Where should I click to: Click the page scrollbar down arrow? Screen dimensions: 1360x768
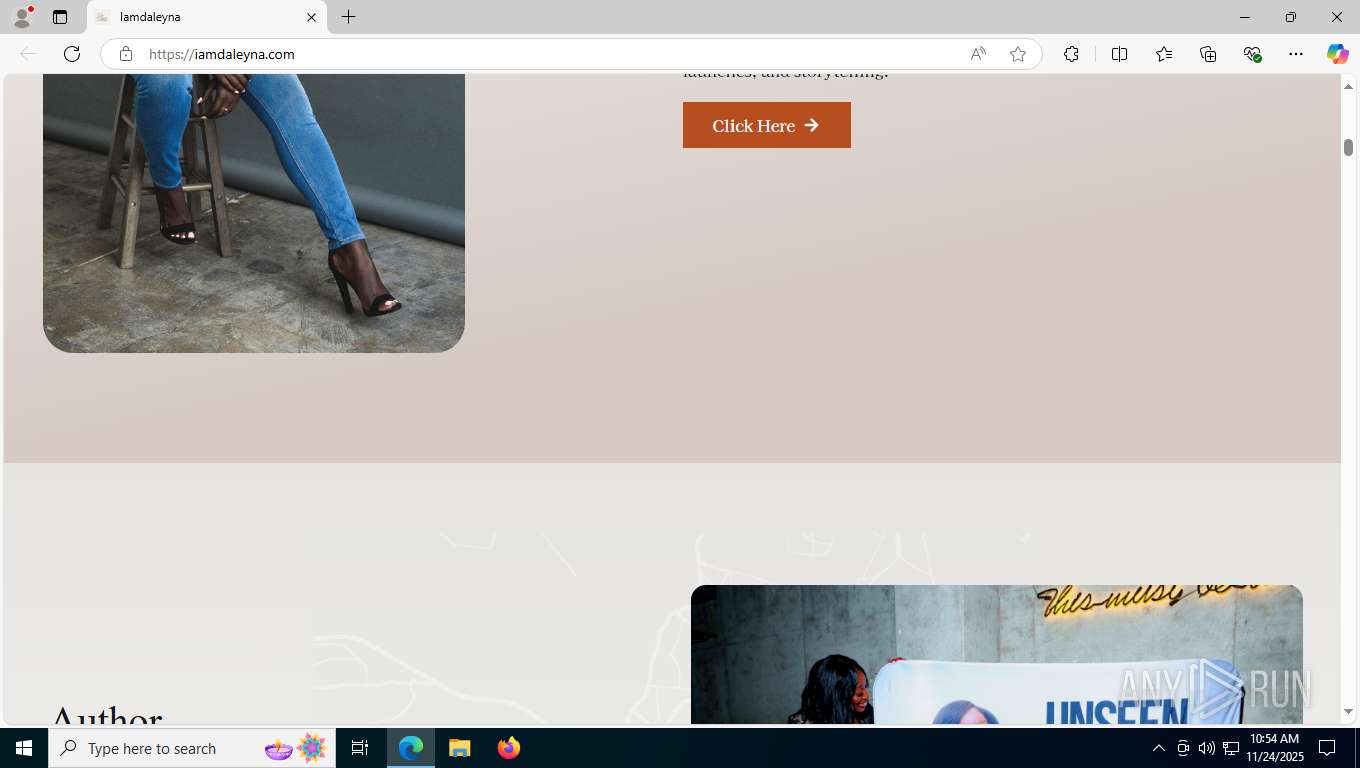1348,712
